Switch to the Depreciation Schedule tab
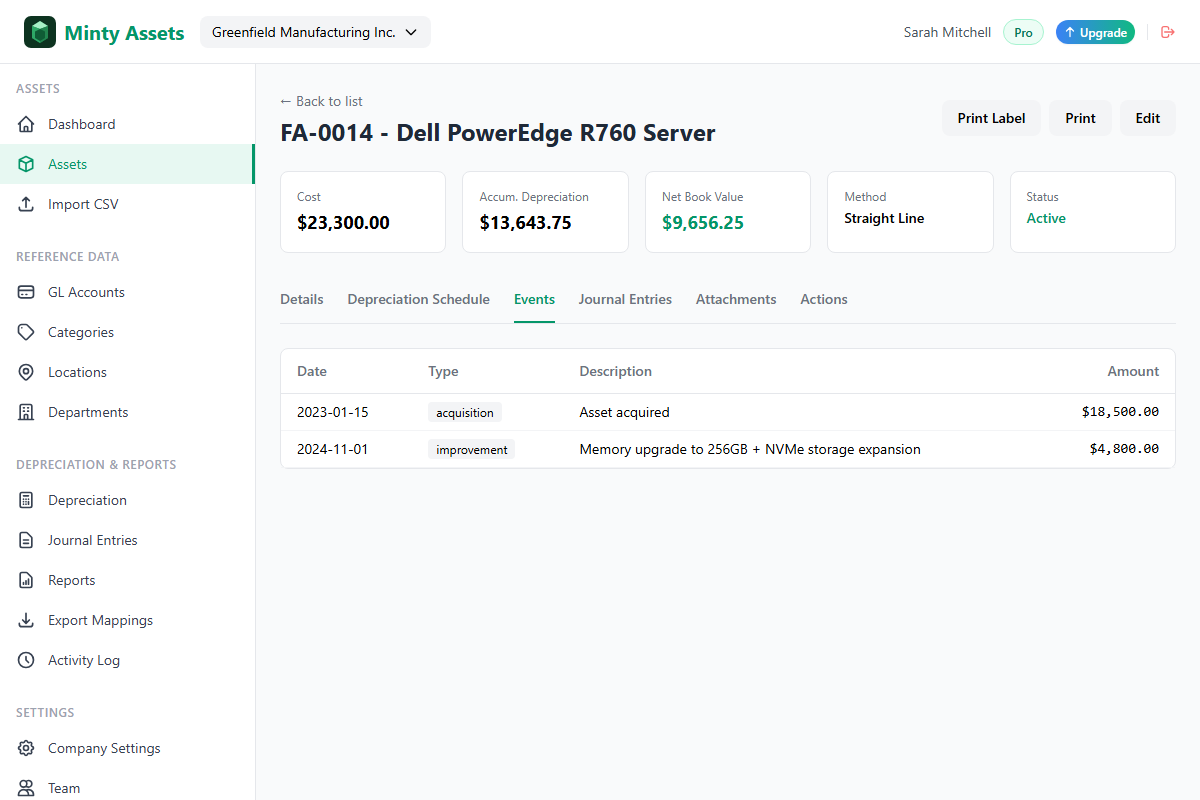Viewport: 1200px width, 800px height. 419,299
